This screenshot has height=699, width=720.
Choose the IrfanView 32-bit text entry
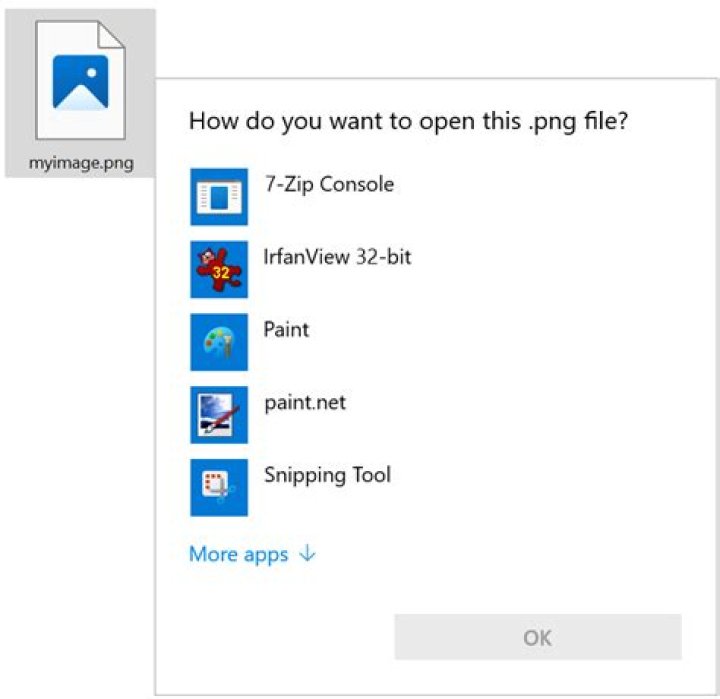tap(337, 257)
